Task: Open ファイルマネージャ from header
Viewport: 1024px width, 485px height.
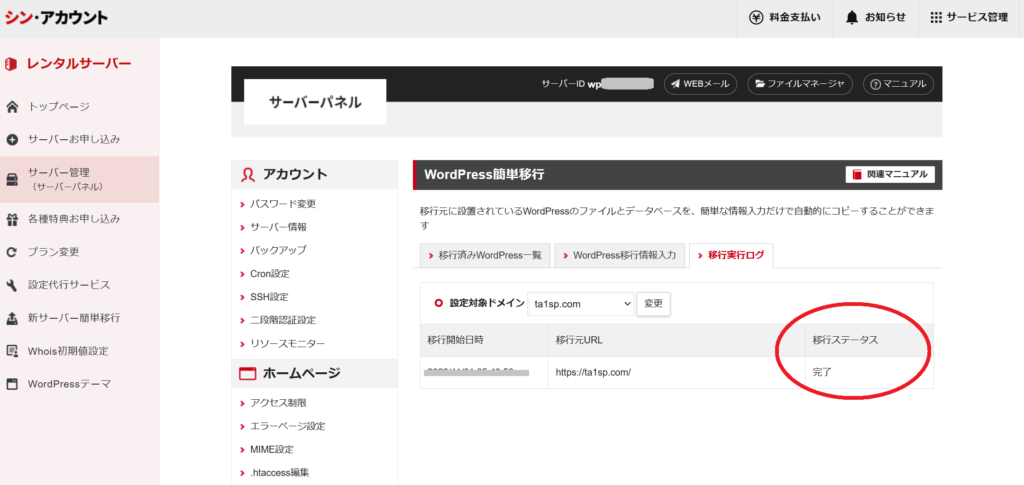Action: [x=799, y=84]
